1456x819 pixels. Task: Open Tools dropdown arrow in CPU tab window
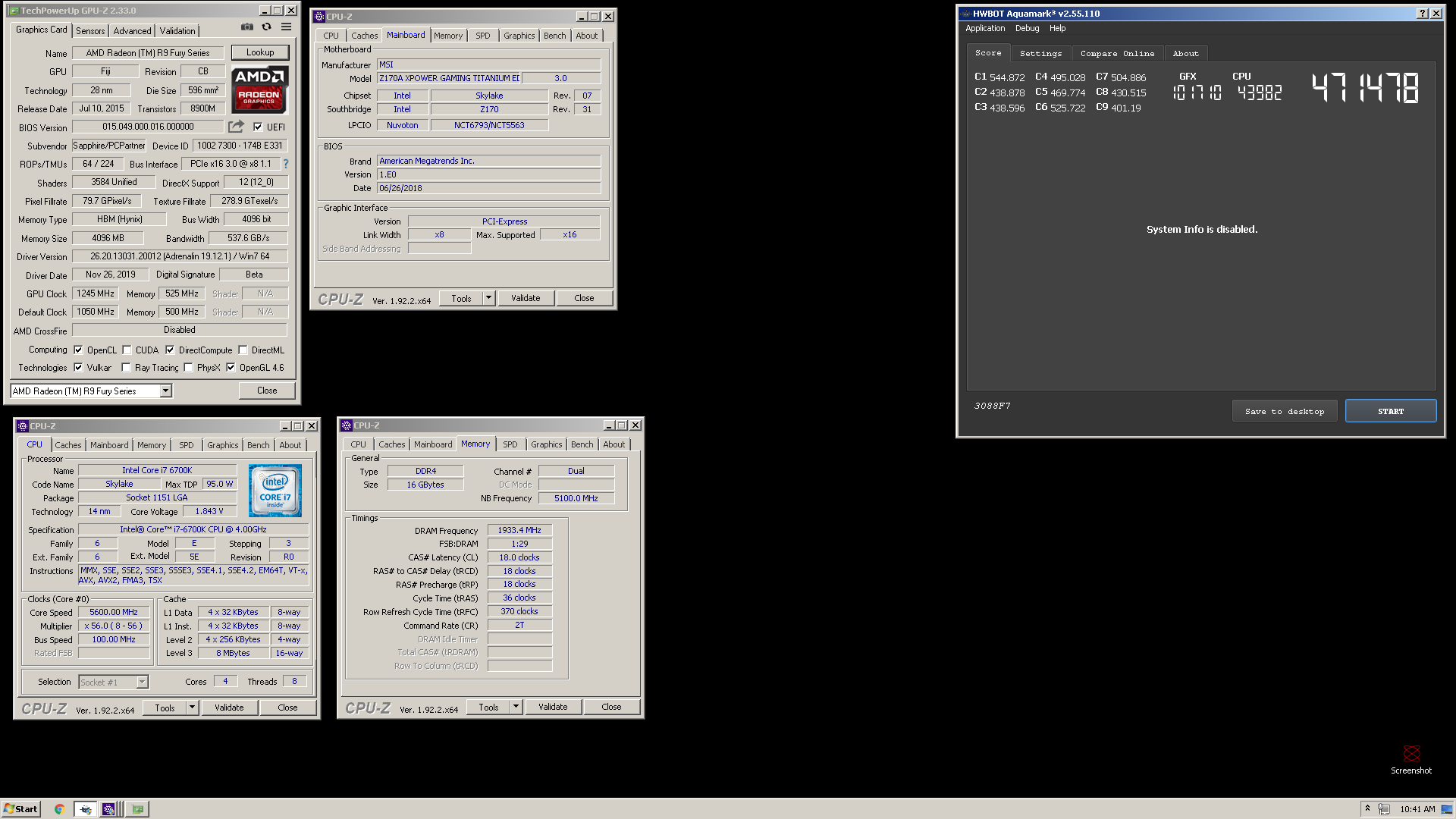[192, 708]
